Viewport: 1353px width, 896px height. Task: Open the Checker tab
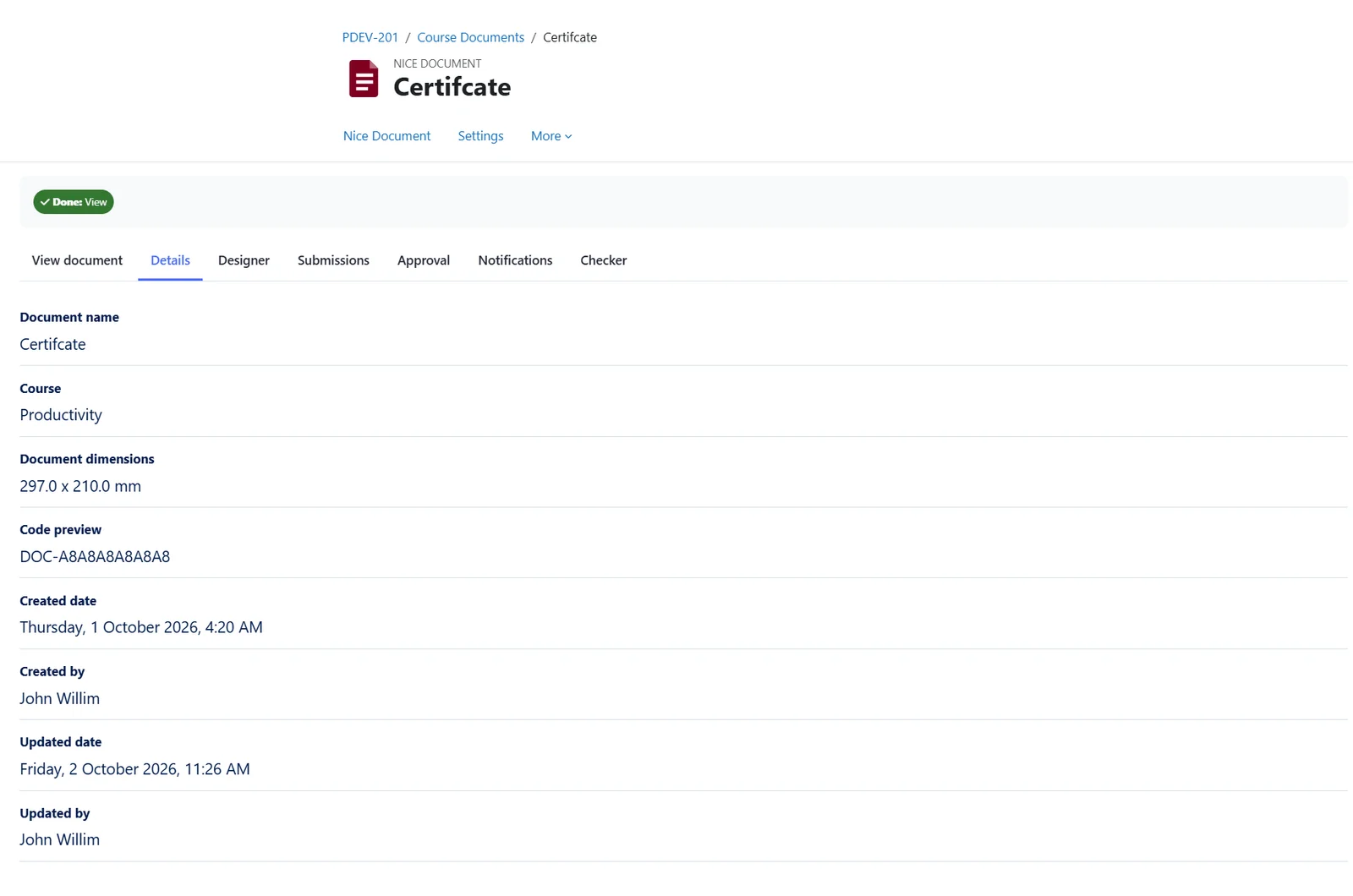click(x=604, y=260)
